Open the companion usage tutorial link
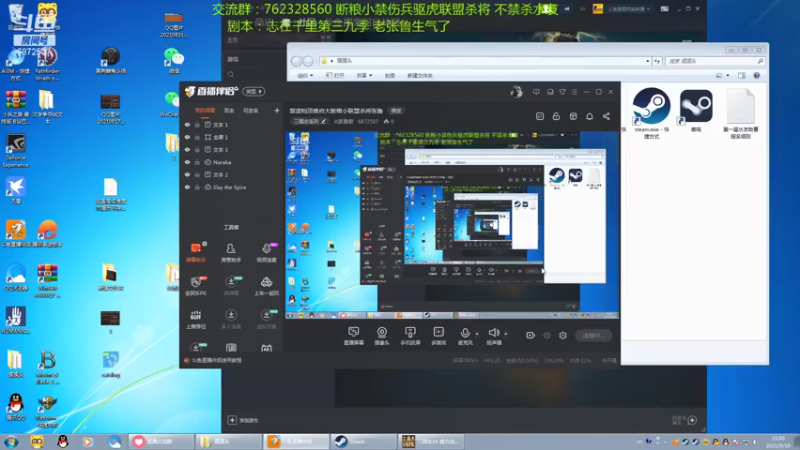 [x=213, y=360]
